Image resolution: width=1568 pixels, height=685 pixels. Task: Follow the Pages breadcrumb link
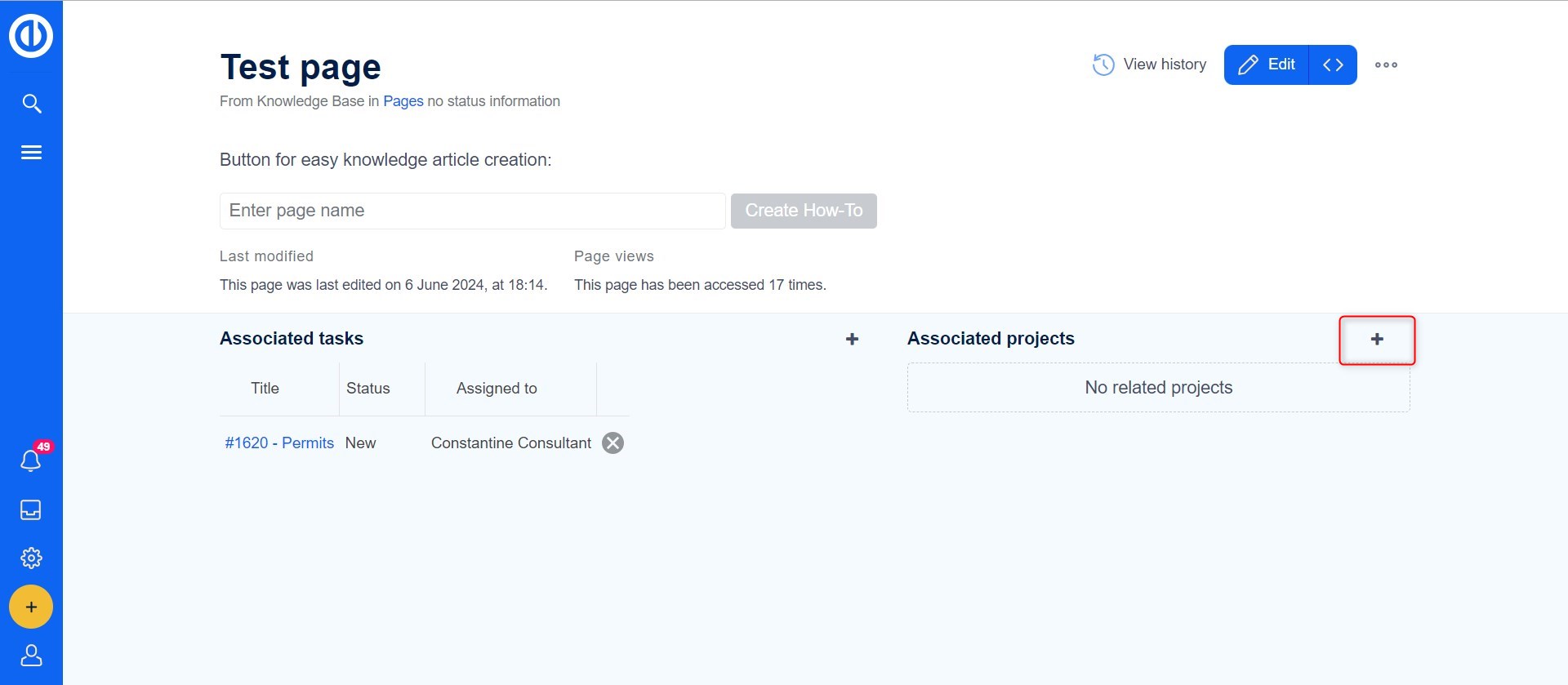[x=403, y=101]
